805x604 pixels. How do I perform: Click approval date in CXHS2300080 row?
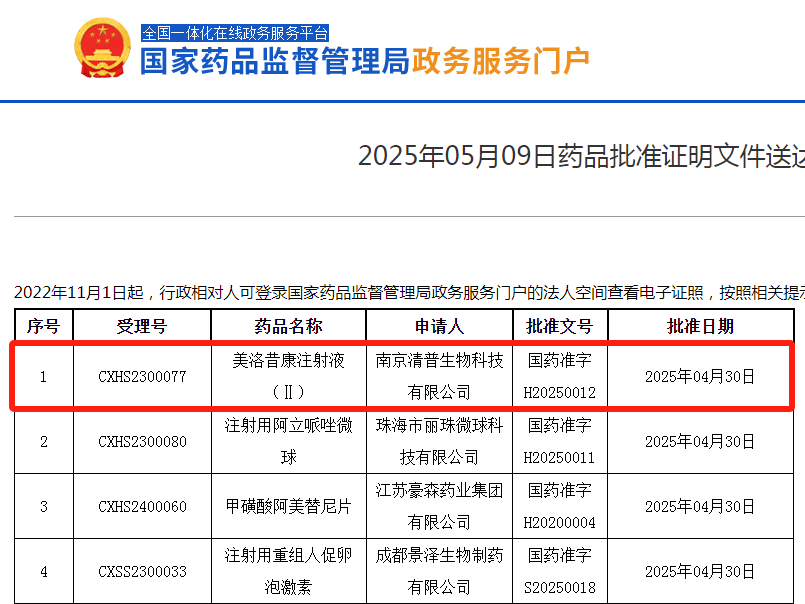tap(700, 442)
